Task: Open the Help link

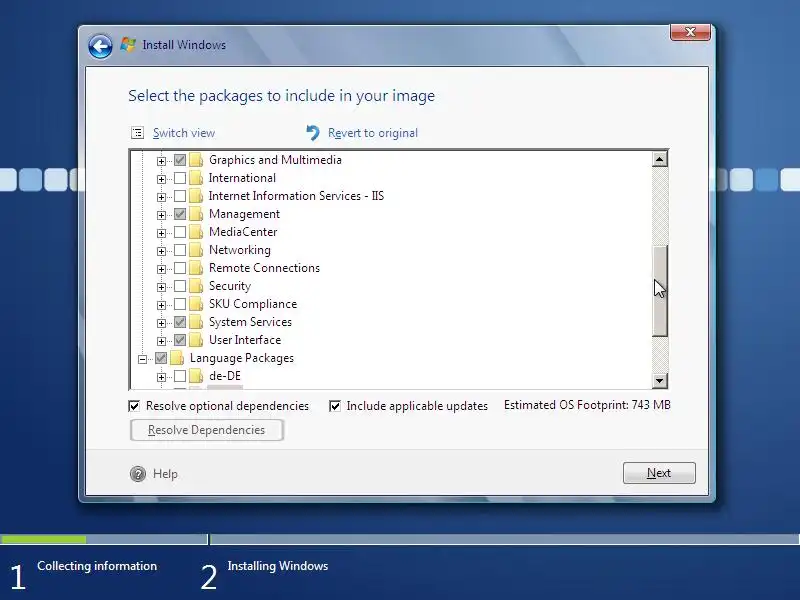Action: (x=165, y=474)
